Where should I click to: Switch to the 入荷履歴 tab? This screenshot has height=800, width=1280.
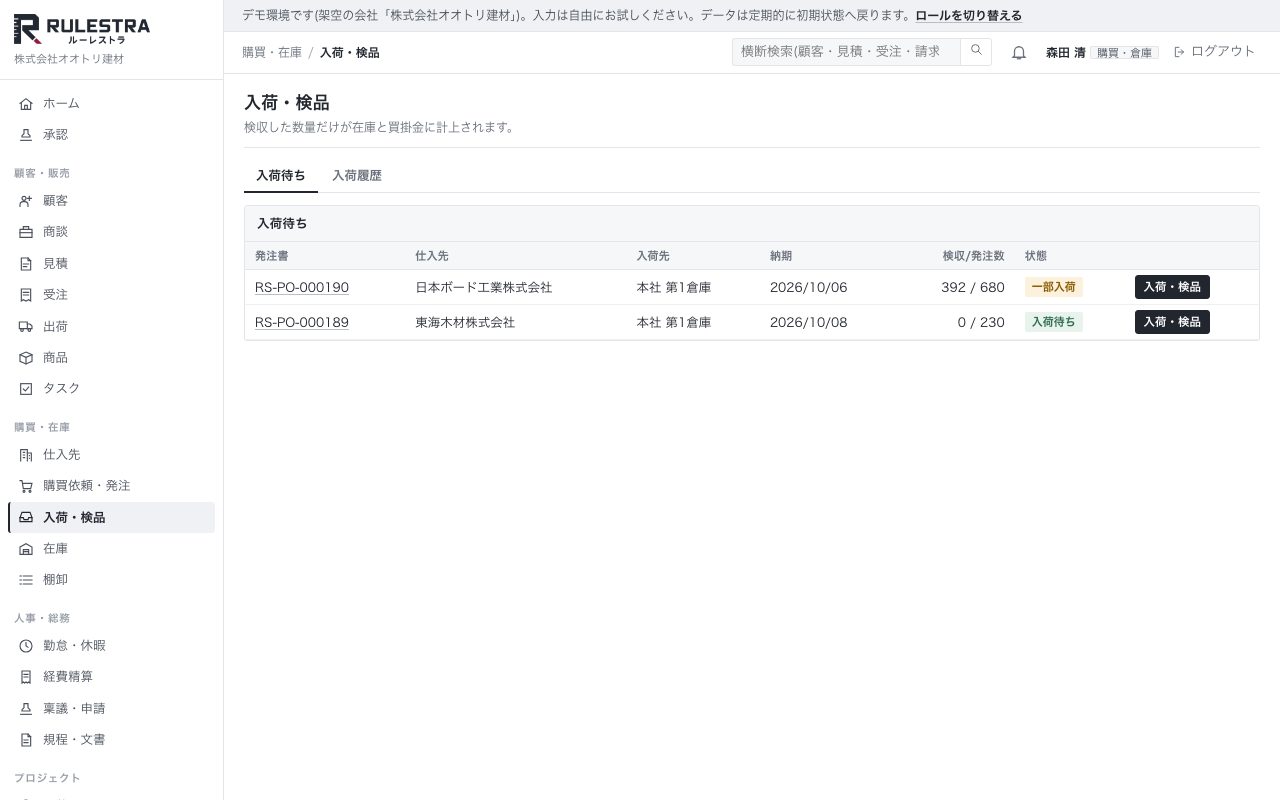[x=357, y=176]
